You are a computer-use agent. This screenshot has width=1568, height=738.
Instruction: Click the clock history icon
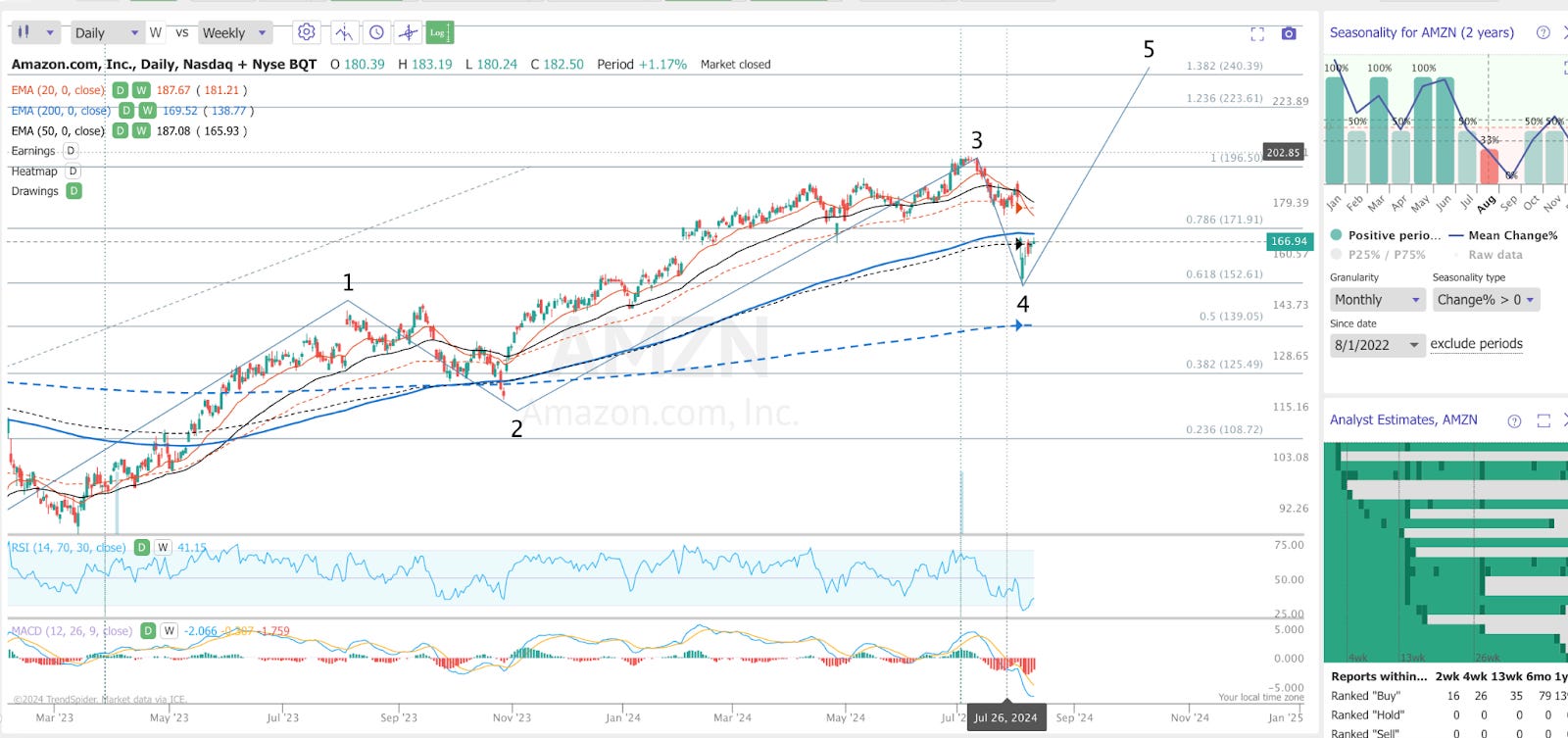[376, 32]
